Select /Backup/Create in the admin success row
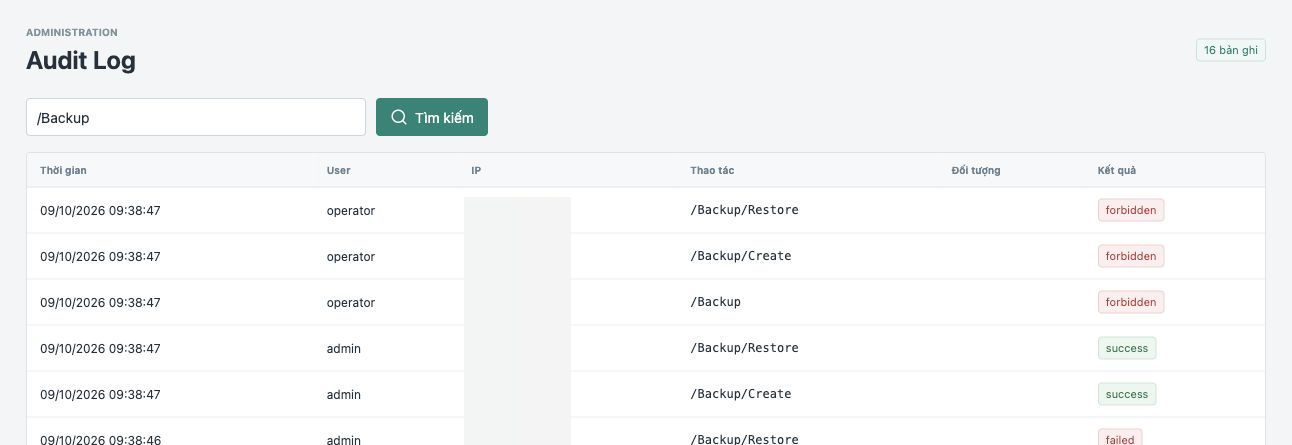 click(x=741, y=394)
